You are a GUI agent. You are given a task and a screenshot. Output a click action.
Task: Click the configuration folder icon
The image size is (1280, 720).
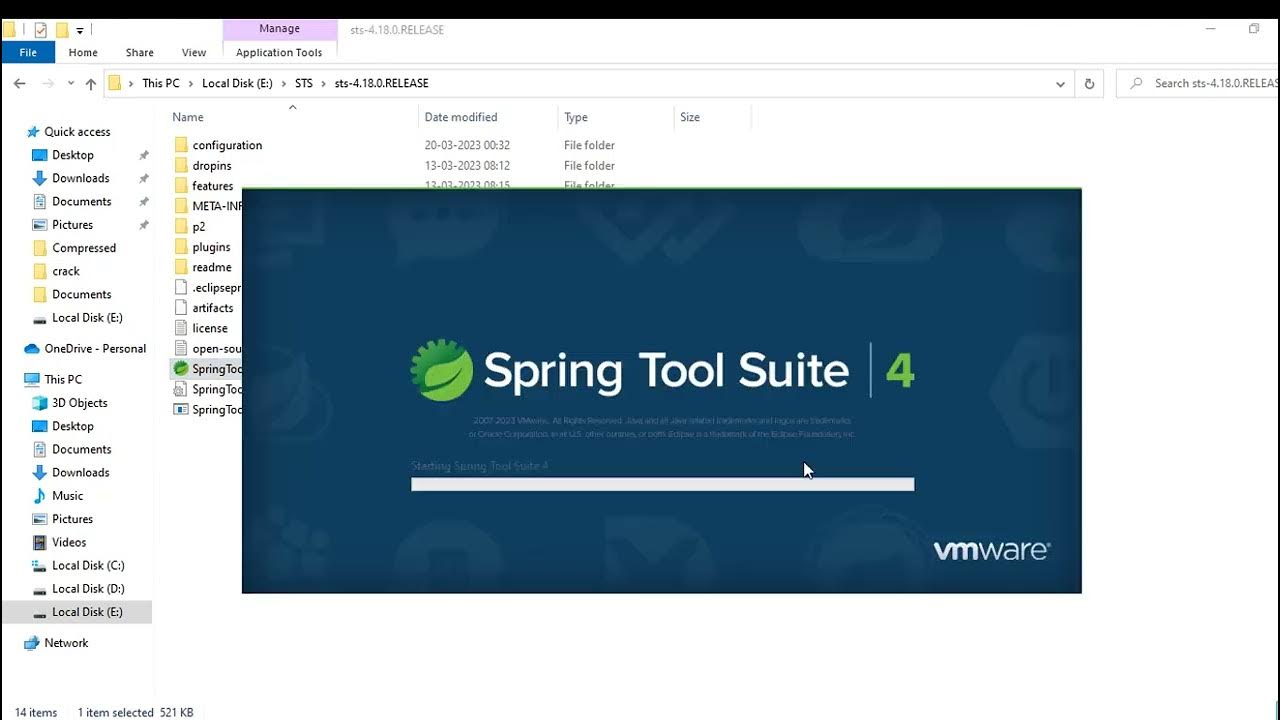coord(181,145)
